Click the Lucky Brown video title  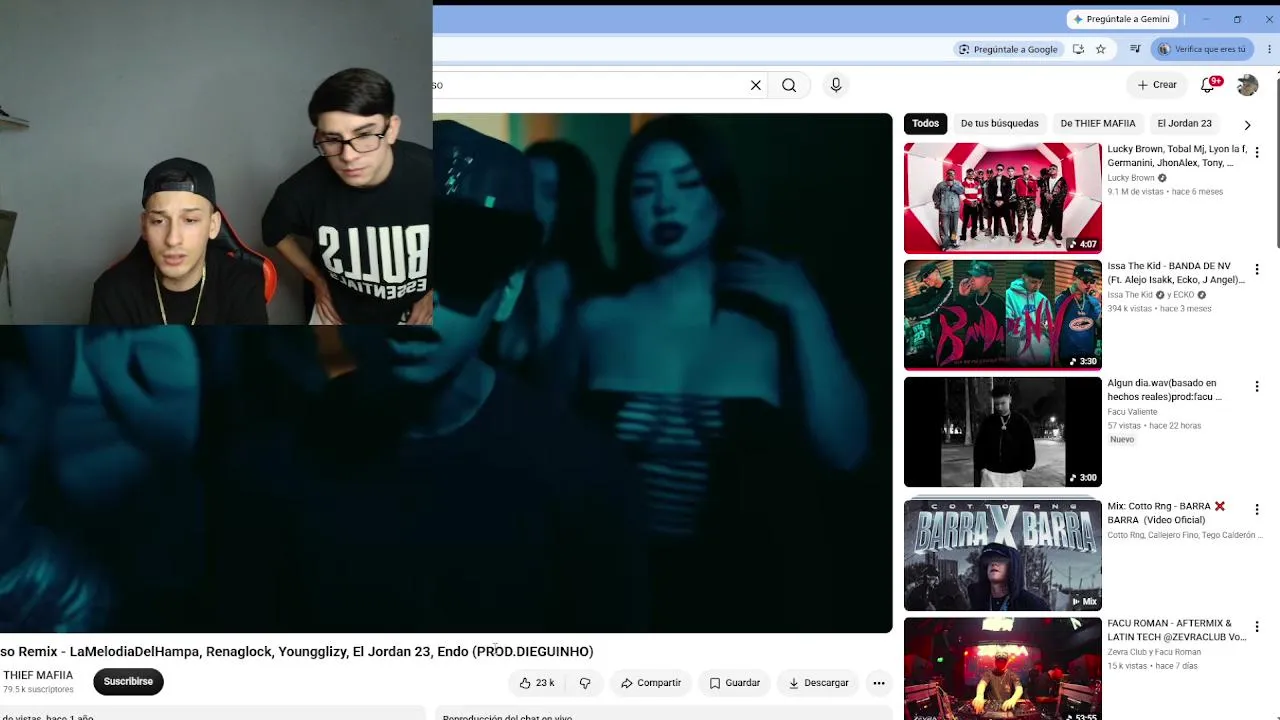1177,156
